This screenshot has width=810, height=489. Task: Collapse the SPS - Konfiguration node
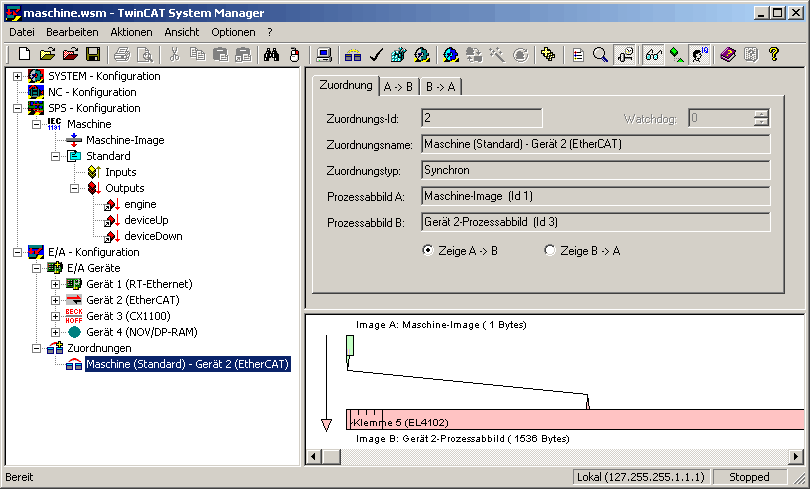(x=17, y=108)
